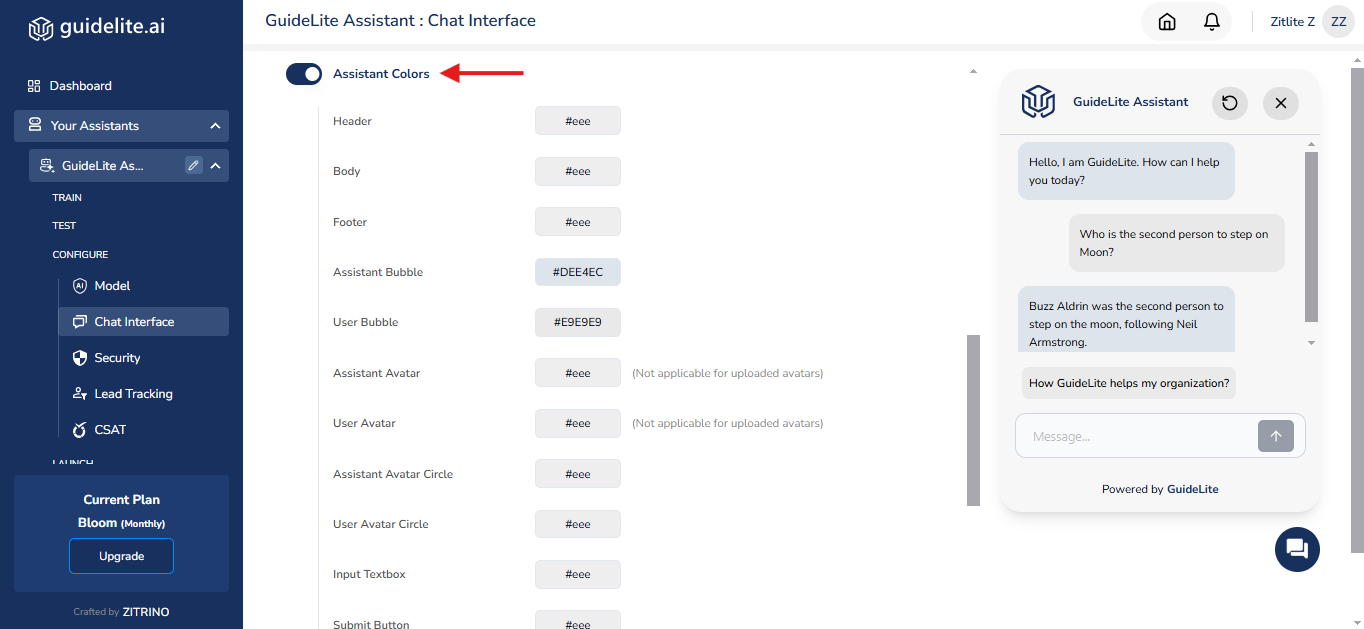Click the GuideLite As... assistant icon
The width and height of the screenshot is (1364, 629).
point(45,166)
